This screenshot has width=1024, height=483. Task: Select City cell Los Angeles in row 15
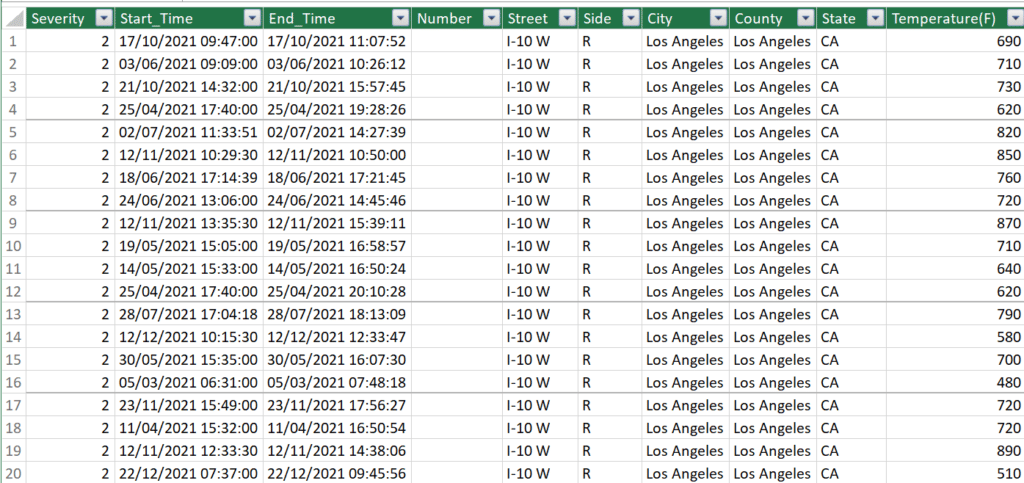point(685,359)
